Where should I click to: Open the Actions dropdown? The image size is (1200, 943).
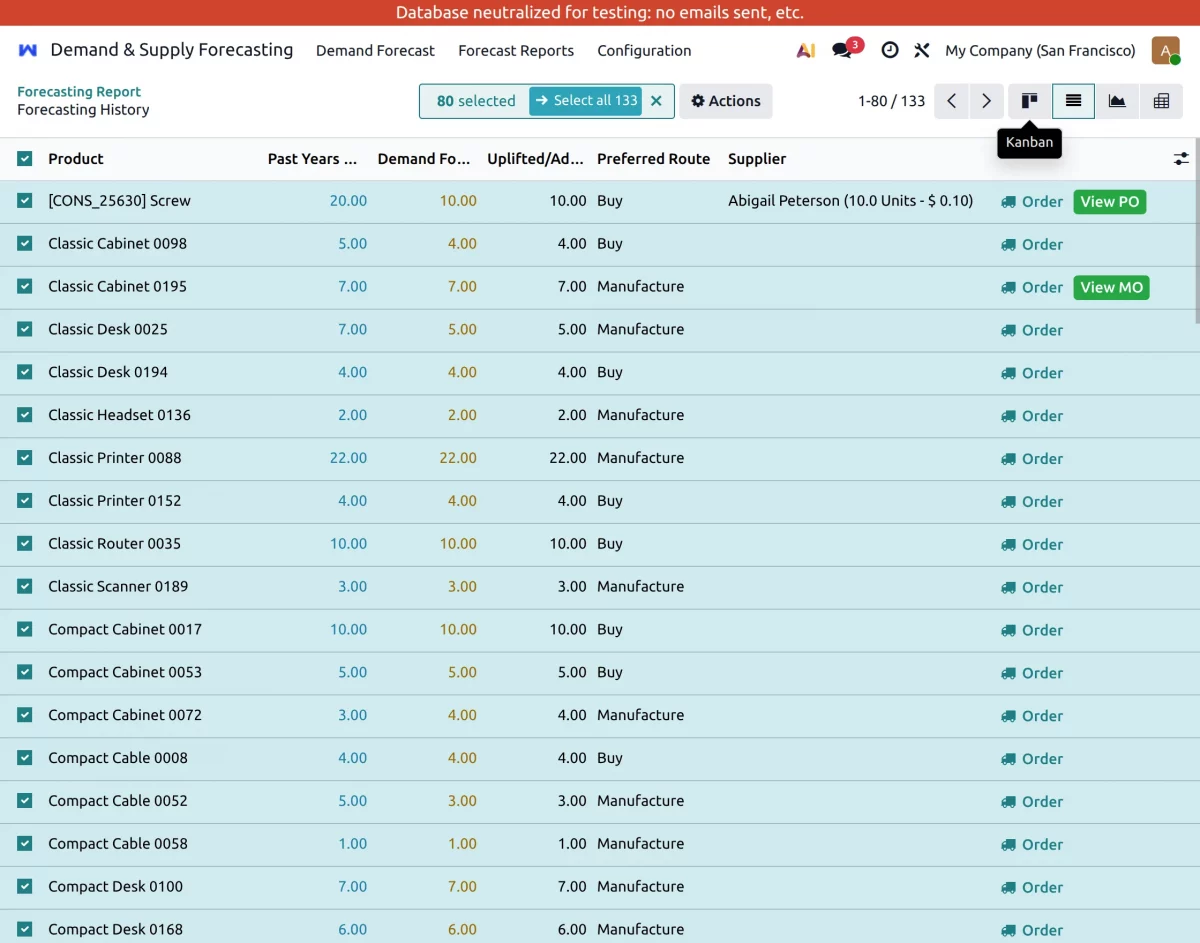726,101
